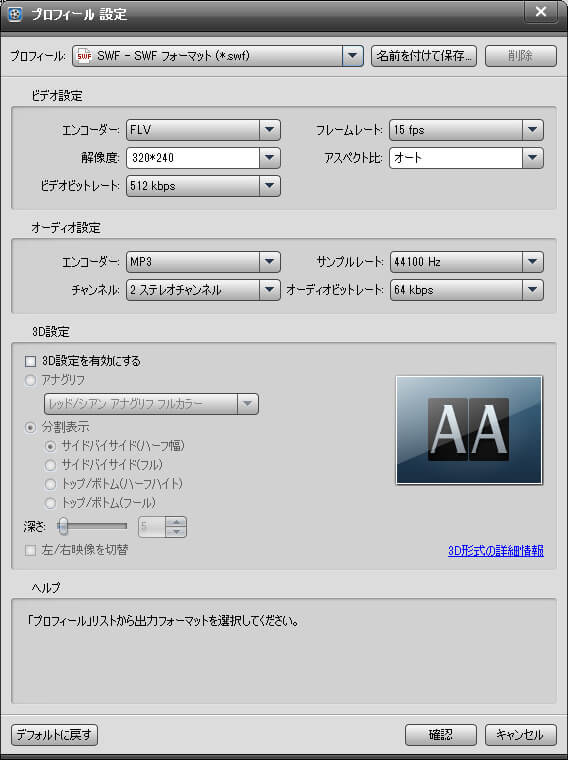This screenshot has width=568, height=760.
Task: Select サイドバイサイド(ハーフ幅) radio option
Action: (50, 446)
